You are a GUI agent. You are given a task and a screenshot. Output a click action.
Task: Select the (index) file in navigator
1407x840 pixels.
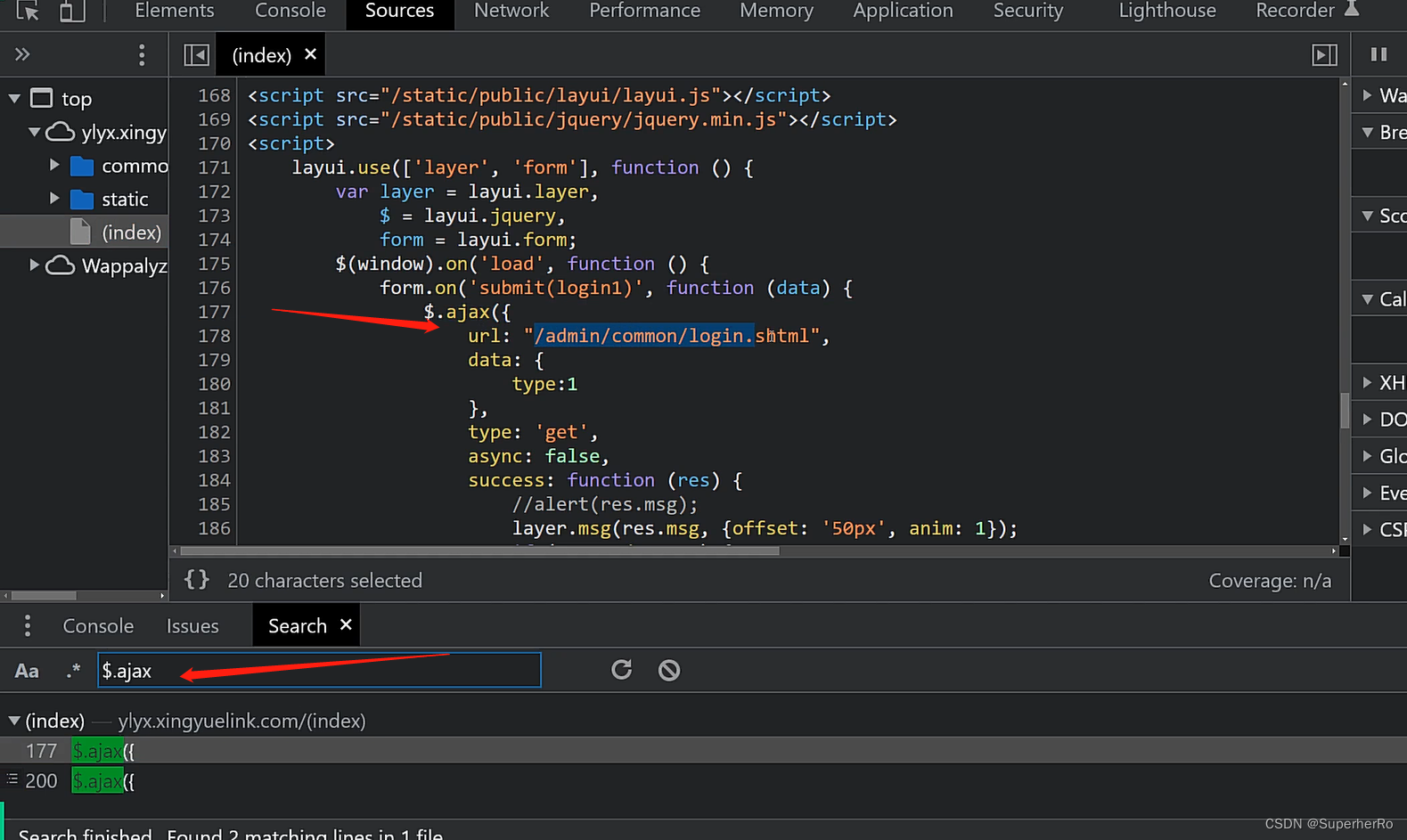click(x=85, y=232)
